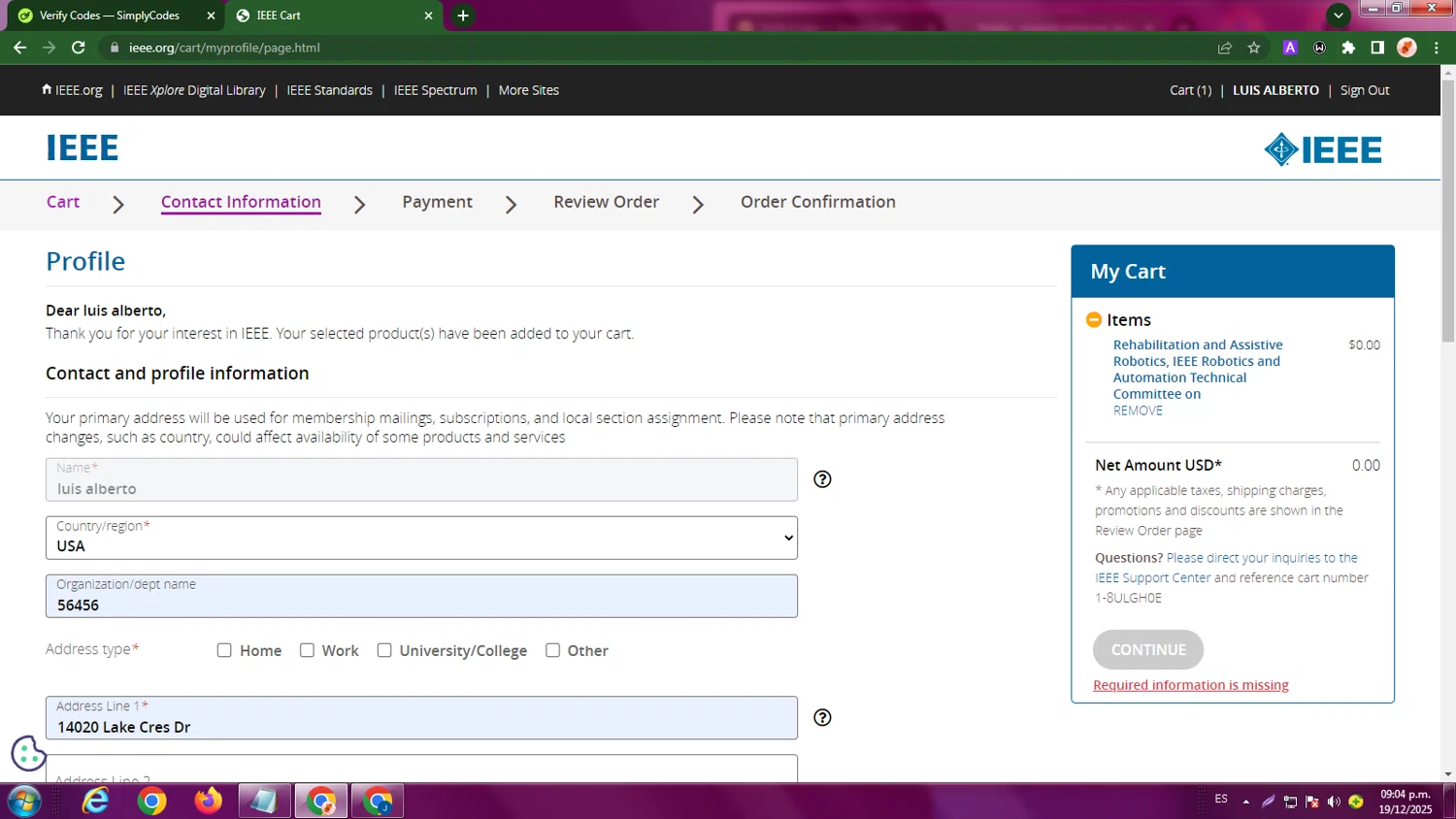Open Windows Start button
The height and width of the screenshot is (819, 1456).
pos(23,802)
